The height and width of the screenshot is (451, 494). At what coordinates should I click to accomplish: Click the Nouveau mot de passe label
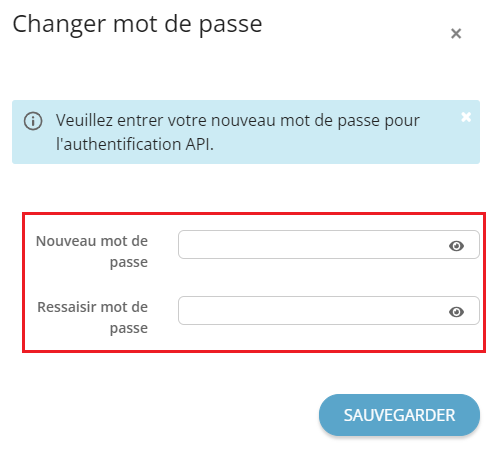coord(92,251)
